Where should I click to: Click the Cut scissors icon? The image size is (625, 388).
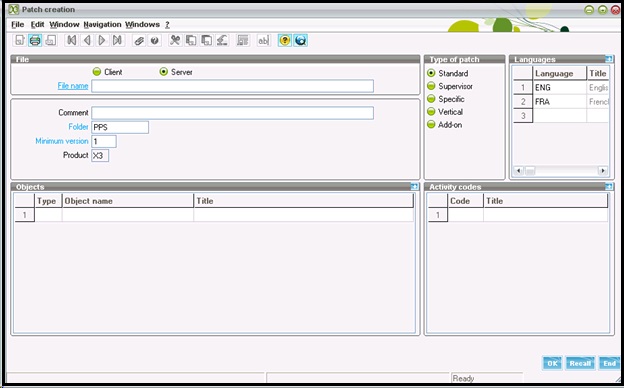[x=175, y=40]
